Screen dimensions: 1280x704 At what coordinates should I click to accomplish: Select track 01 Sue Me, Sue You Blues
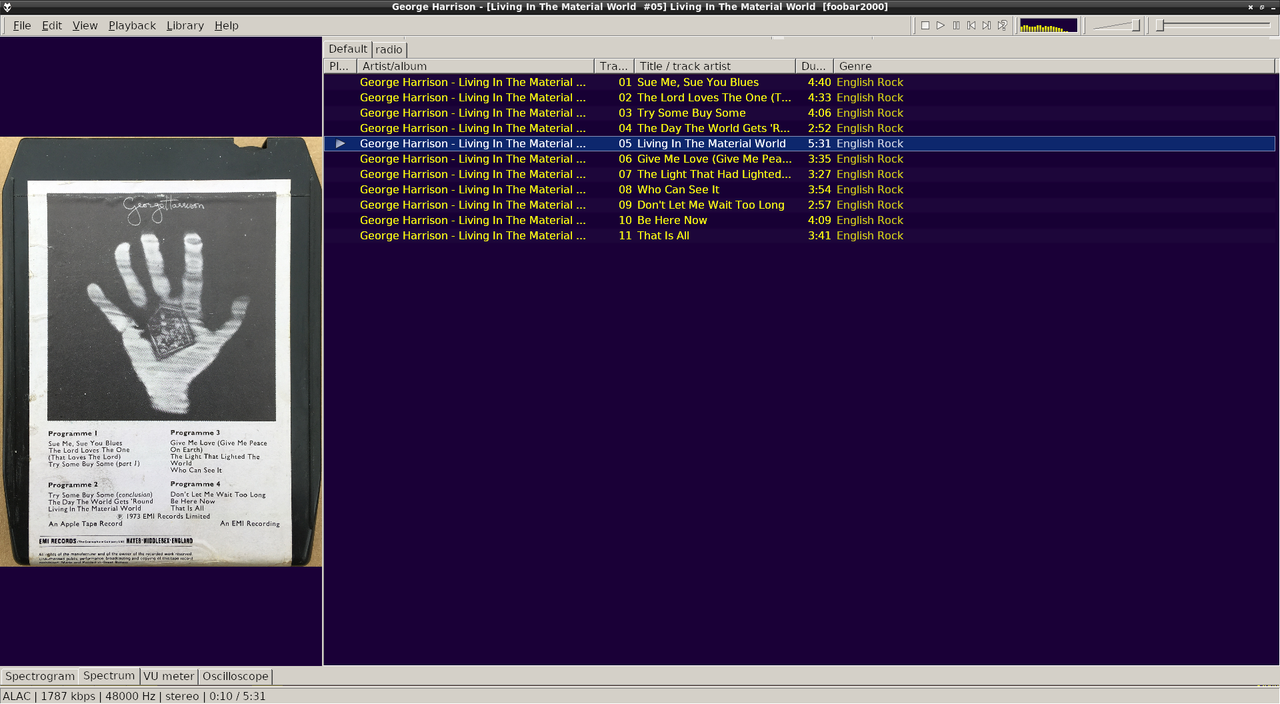tap(800, 82)
